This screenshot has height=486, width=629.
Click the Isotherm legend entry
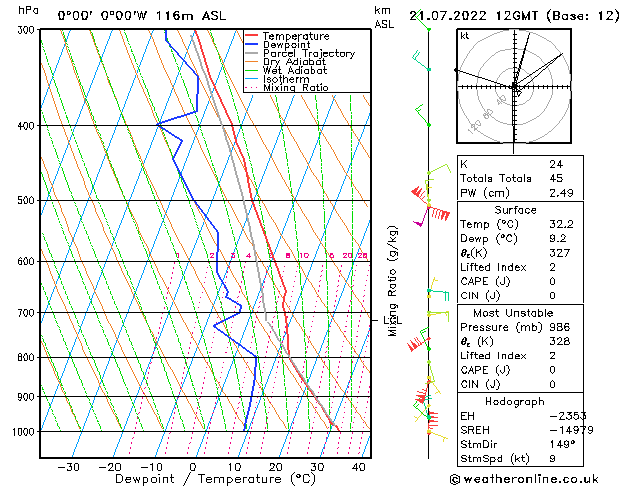(x=286, y=79)
